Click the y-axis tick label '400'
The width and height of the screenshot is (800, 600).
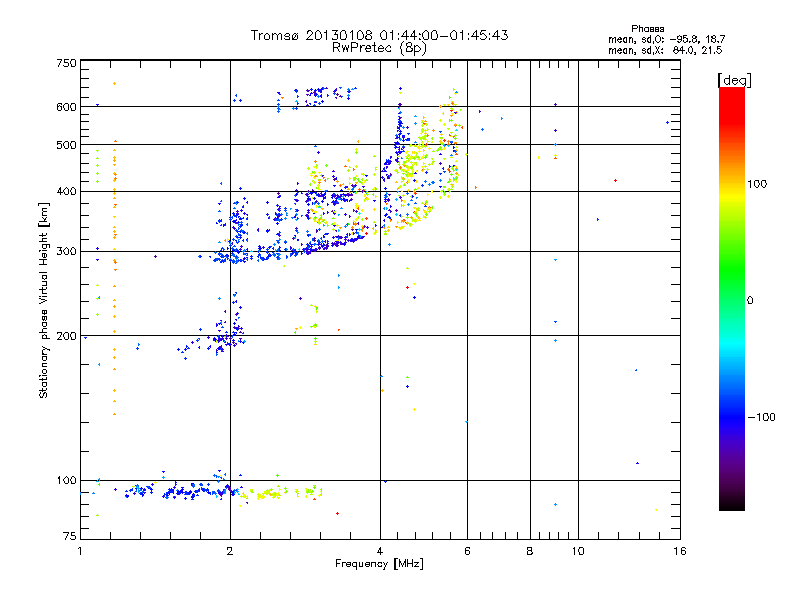tap(66, 192)
